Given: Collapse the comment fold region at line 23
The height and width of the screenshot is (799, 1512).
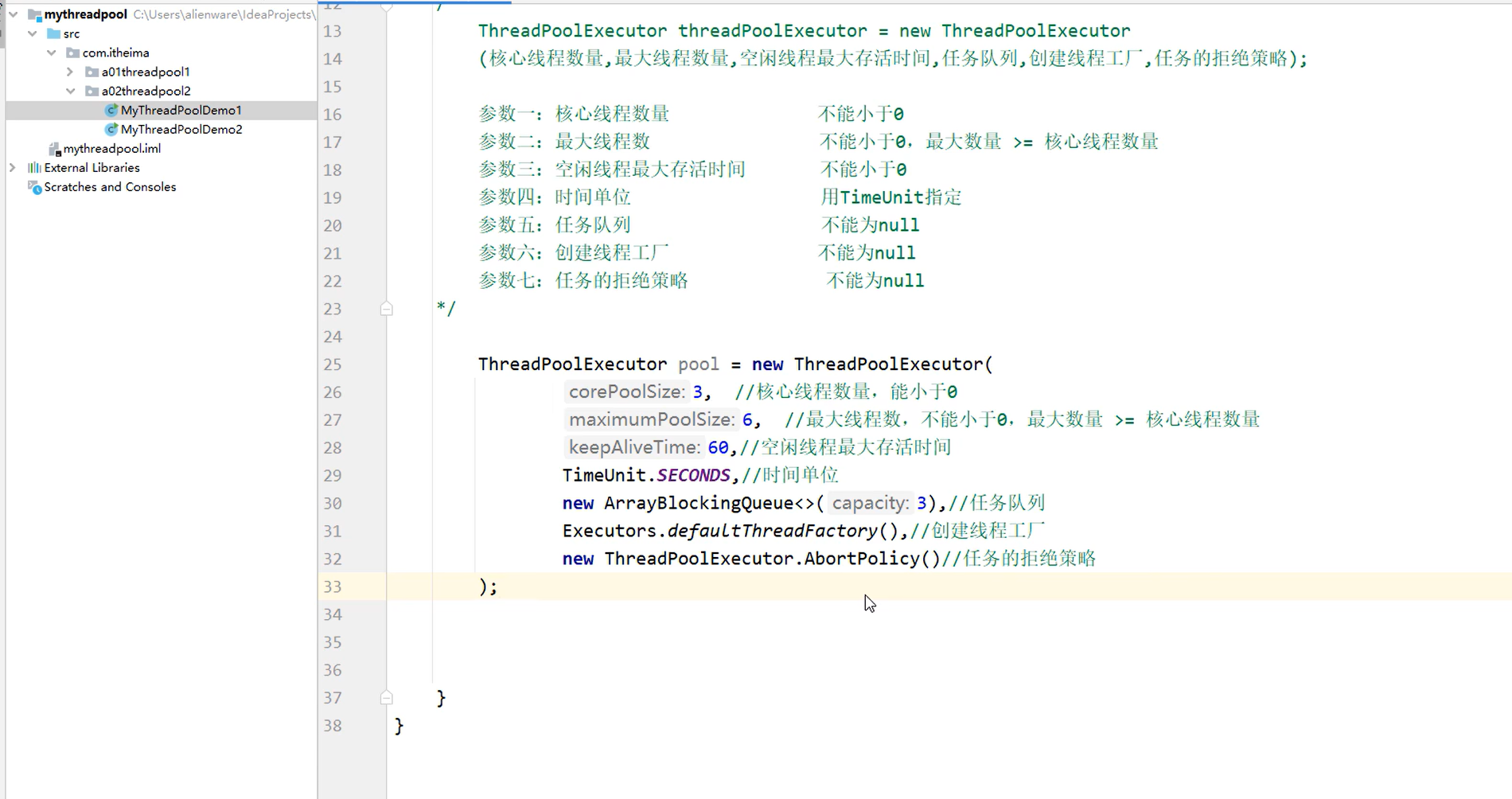Looking at the screenshot, I should click(x=387, y=309).
